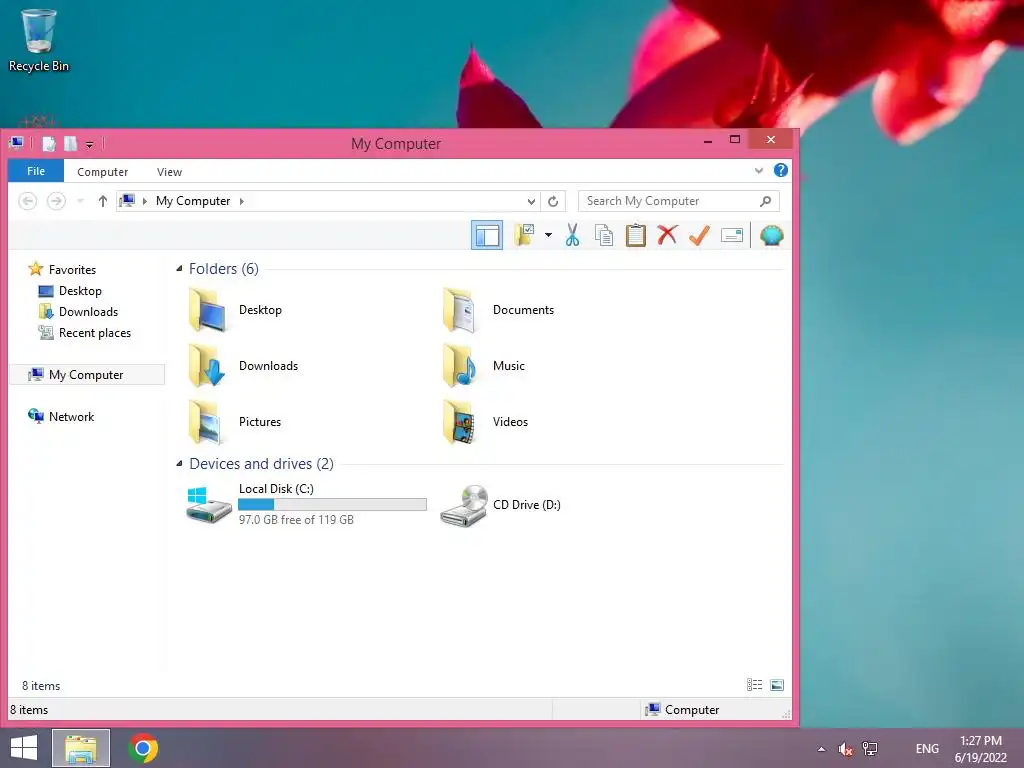Select CD Drive (D:)
The width and height of the screenshot is (1024, 768).
tap(501, 505)
